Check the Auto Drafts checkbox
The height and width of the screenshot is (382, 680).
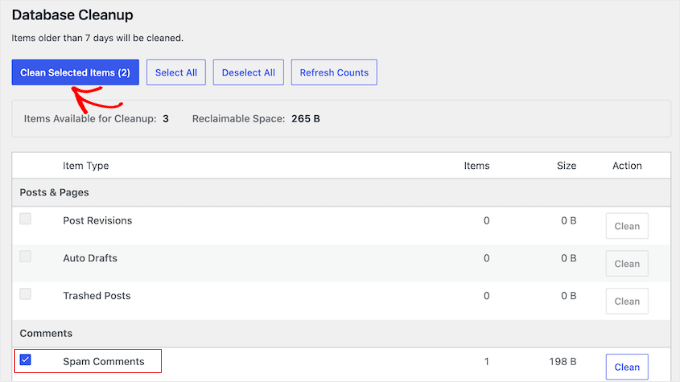[25, 257]
